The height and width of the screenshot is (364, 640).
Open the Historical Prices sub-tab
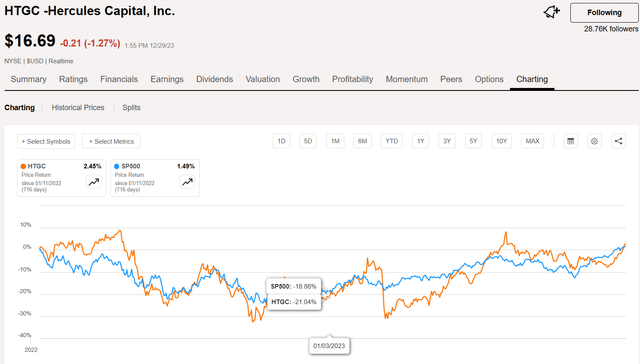point(78,107)
